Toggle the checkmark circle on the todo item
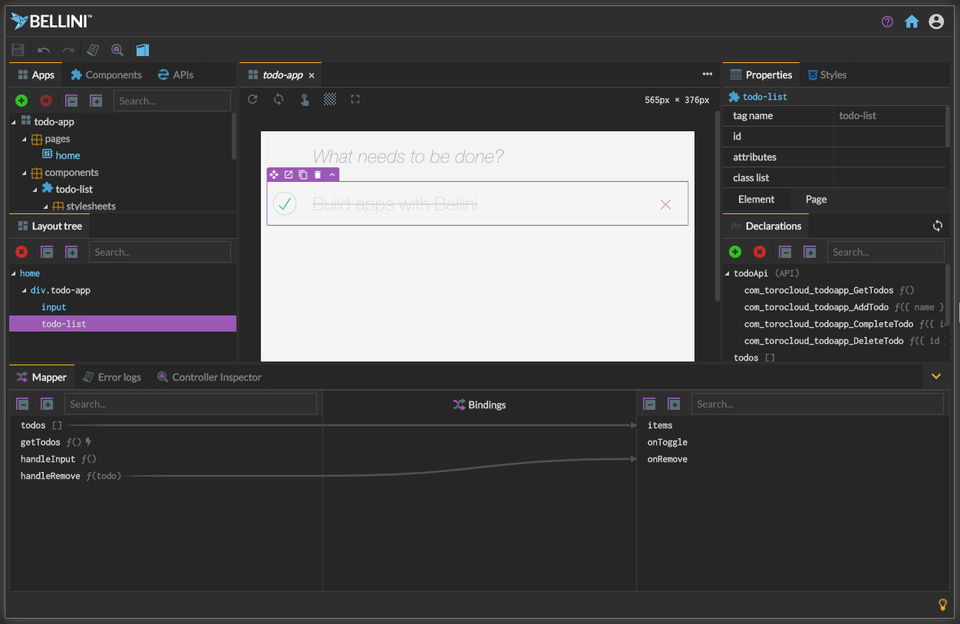 pyautogui.click(x=285, y=204)
